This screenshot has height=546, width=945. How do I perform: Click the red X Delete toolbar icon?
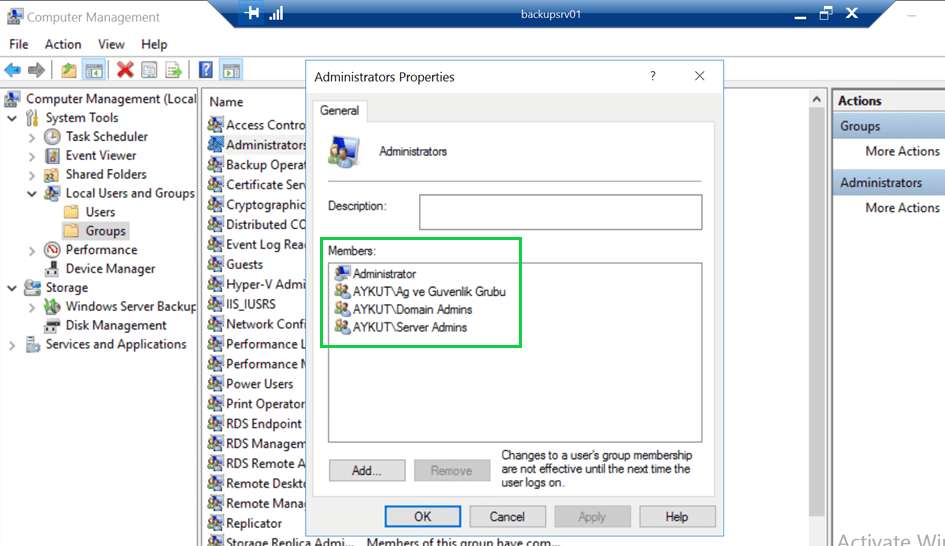125,70
